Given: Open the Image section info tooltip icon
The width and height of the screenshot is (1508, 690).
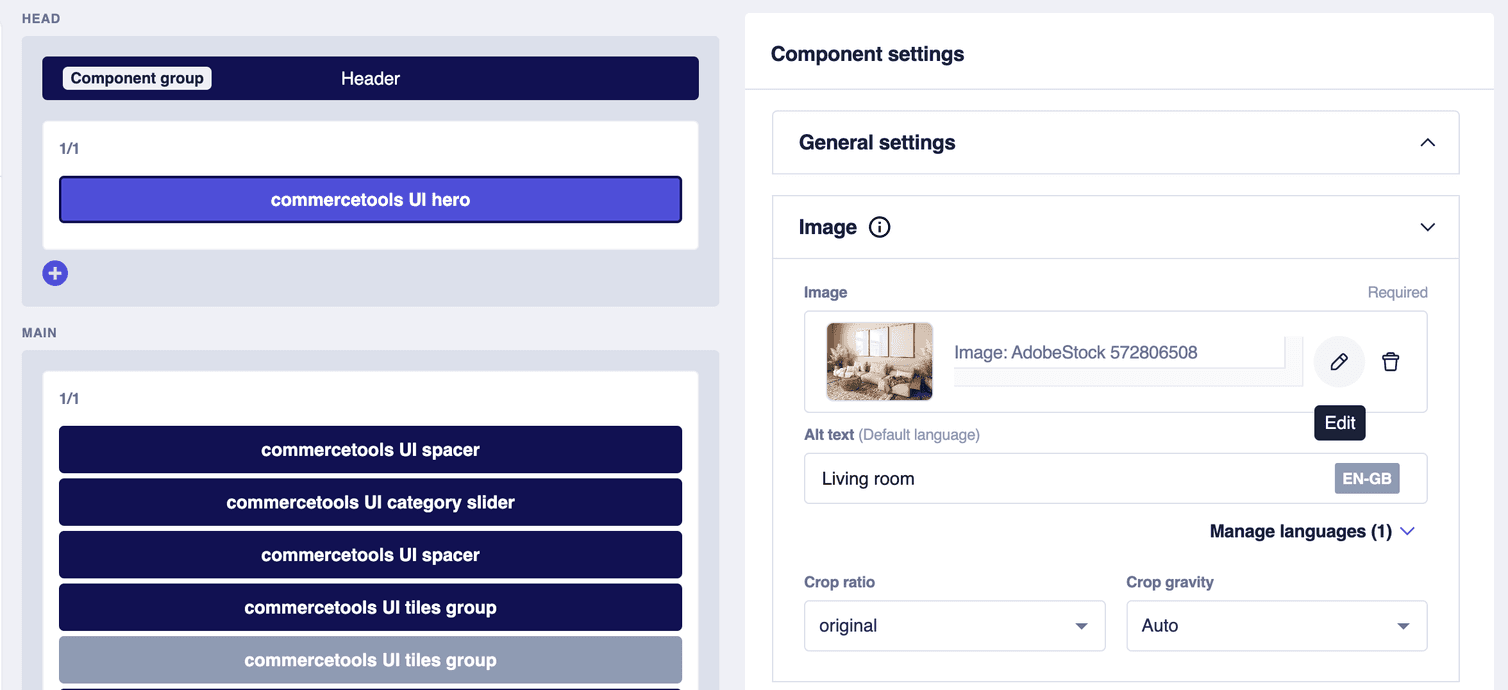Looking at the screenshot, I should tap(879, 227).
